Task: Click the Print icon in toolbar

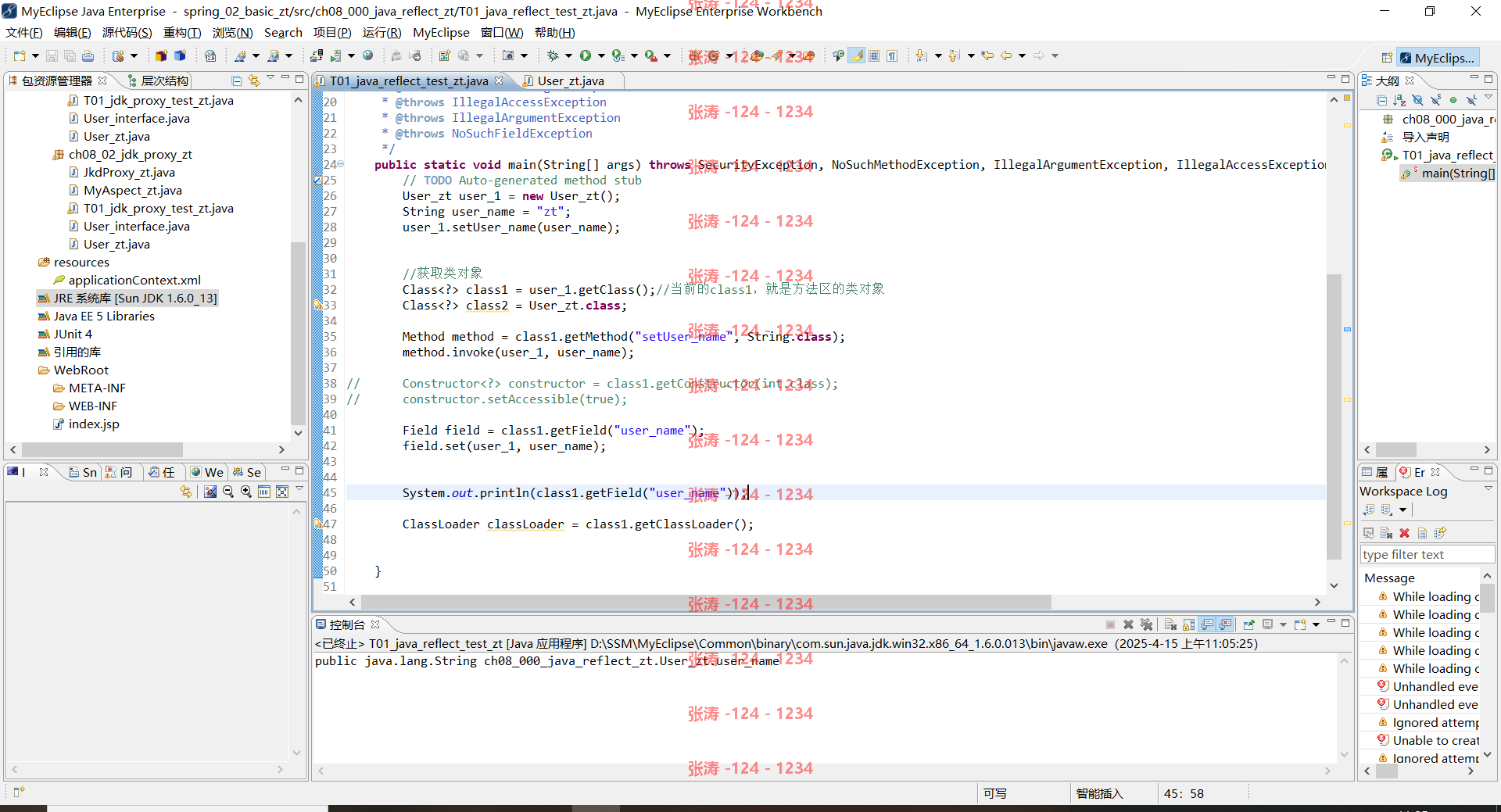Action: click(88, 55)
